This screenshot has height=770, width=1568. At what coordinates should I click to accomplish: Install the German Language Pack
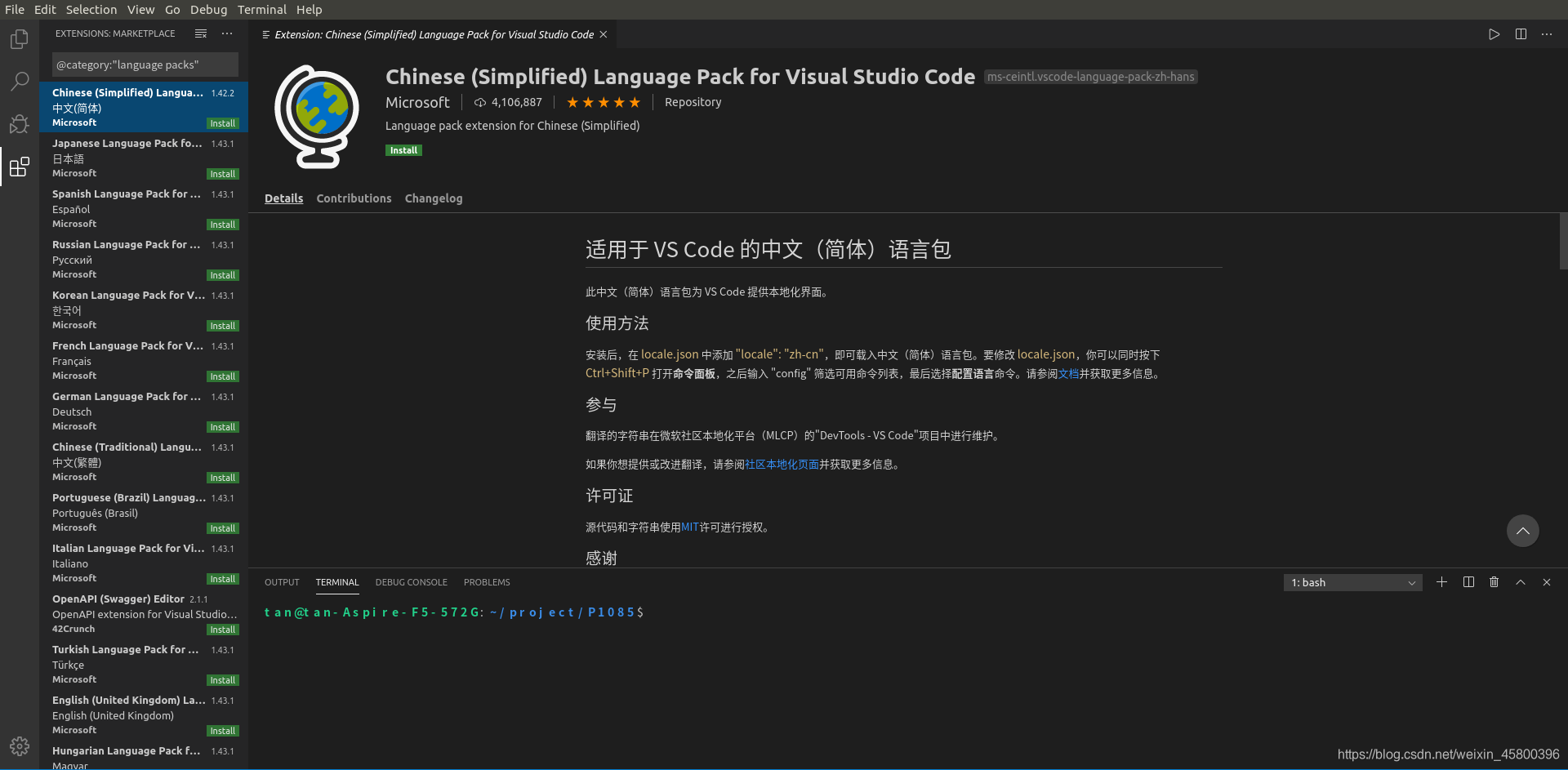[x=222, y=427]
